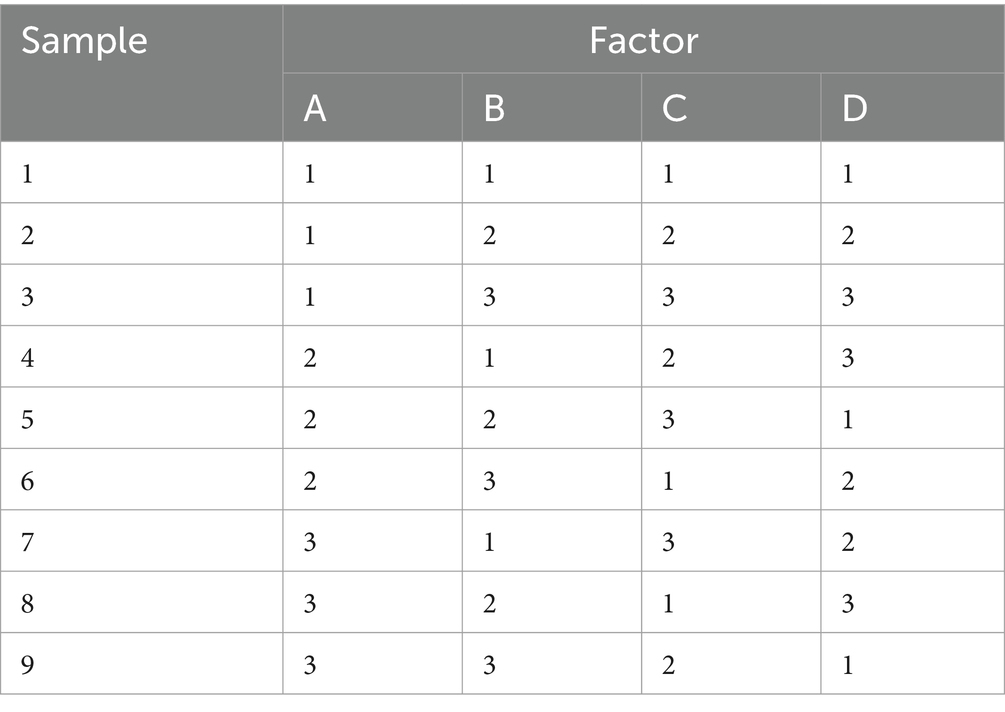Click sample number 1 cell
The height and width of the screenshot is (712, 1005).
click(141, 172)
